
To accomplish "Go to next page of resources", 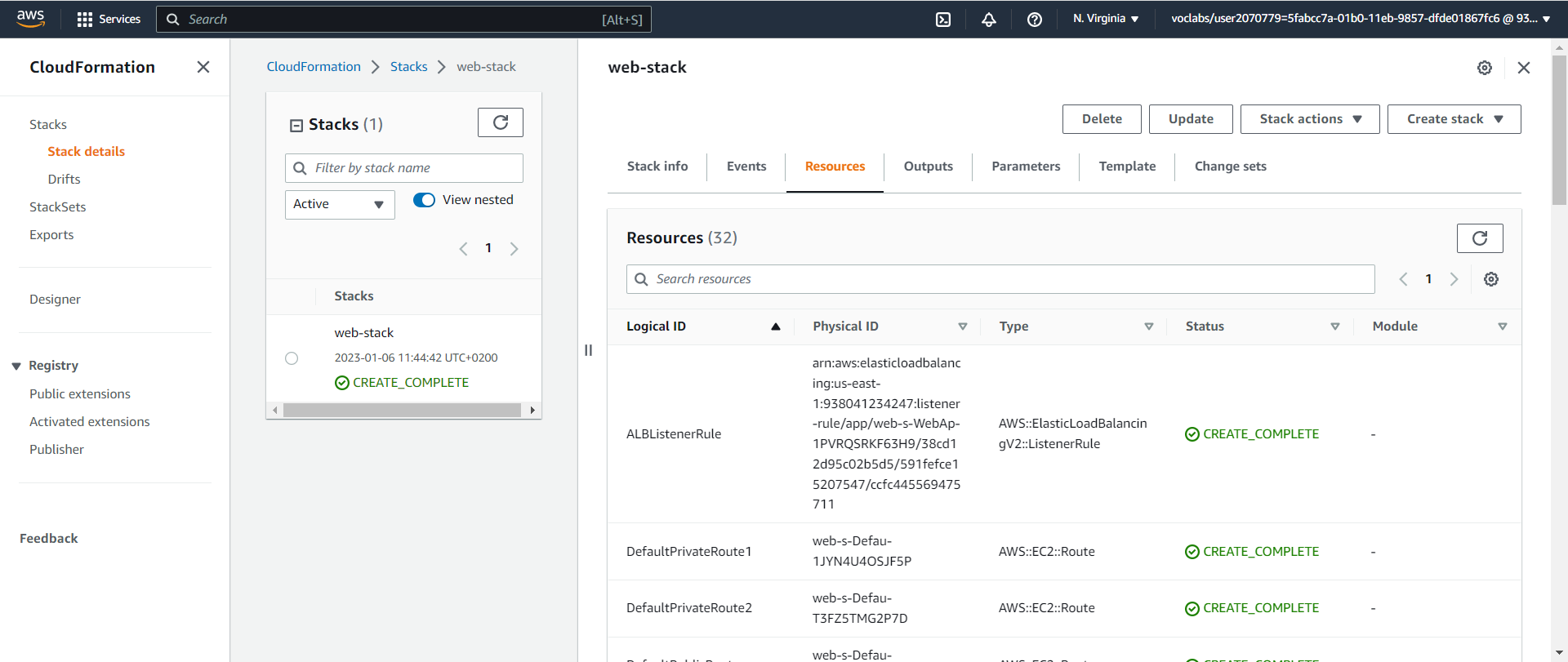I will 1454,279.
